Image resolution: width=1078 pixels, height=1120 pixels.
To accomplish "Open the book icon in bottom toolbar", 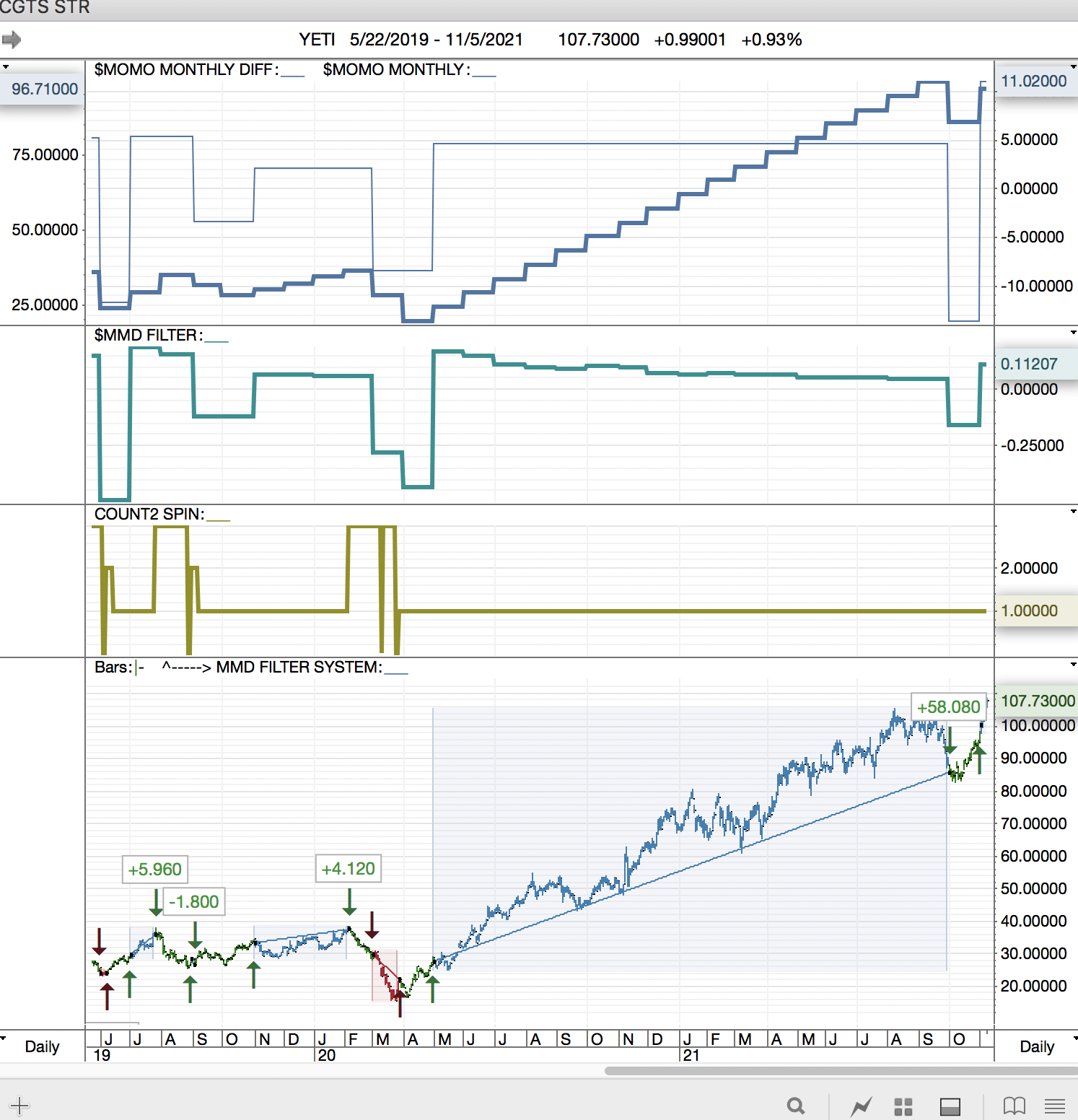I will [x=1014, y=1106].
